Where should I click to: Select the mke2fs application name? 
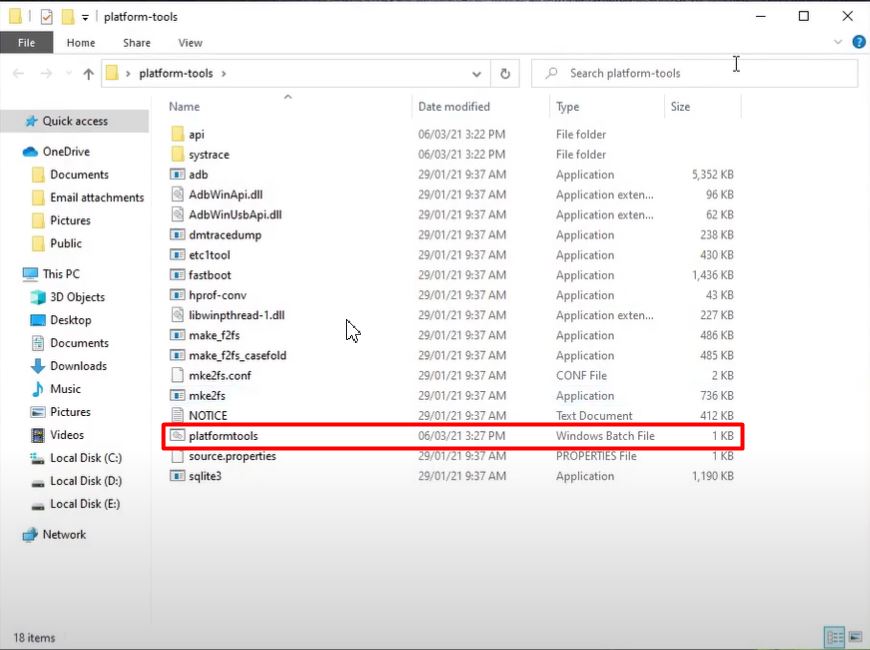207,396
